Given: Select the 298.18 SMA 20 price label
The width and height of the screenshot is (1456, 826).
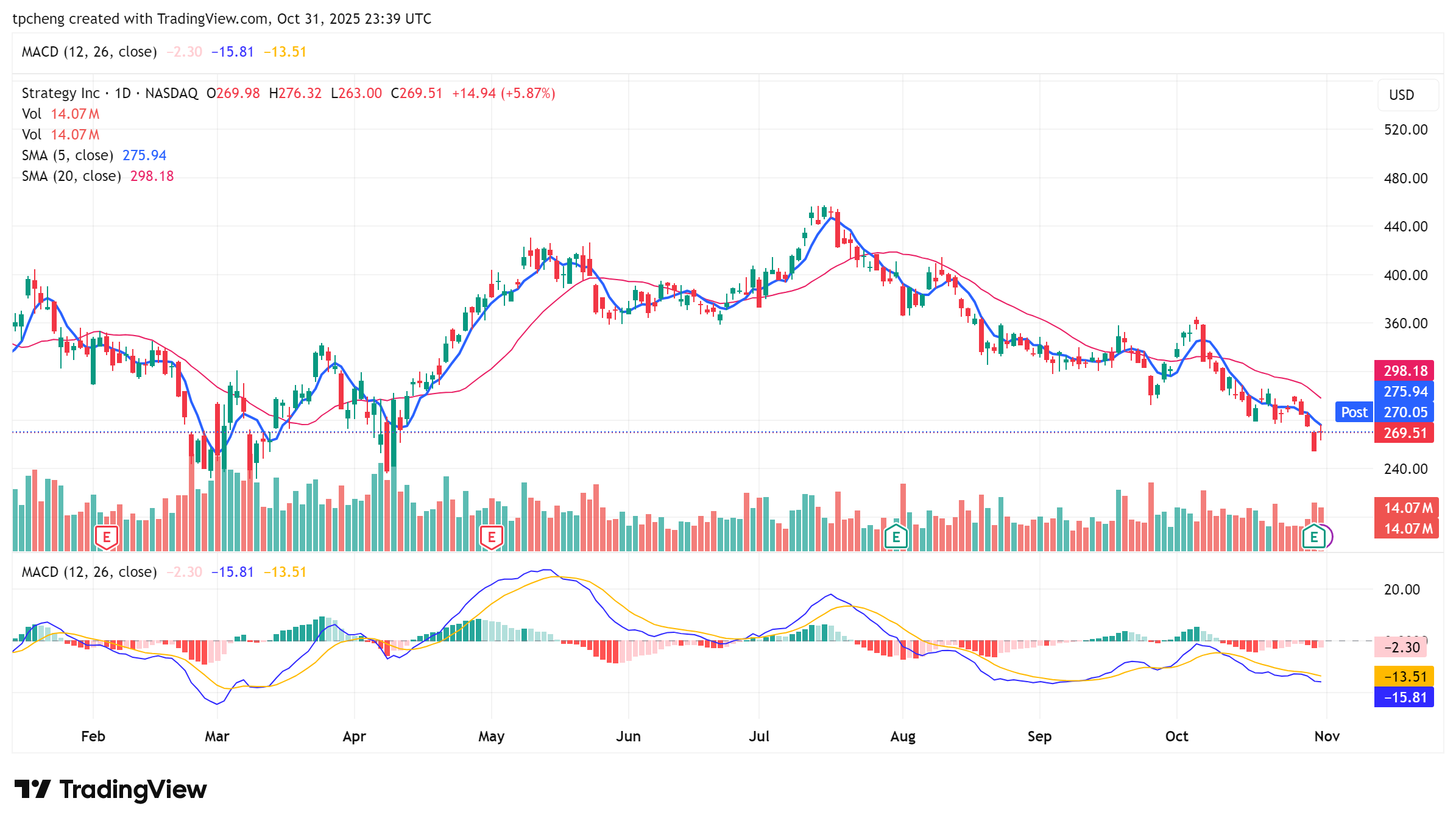Looking at the screenshot, I should pos(1404,371).
